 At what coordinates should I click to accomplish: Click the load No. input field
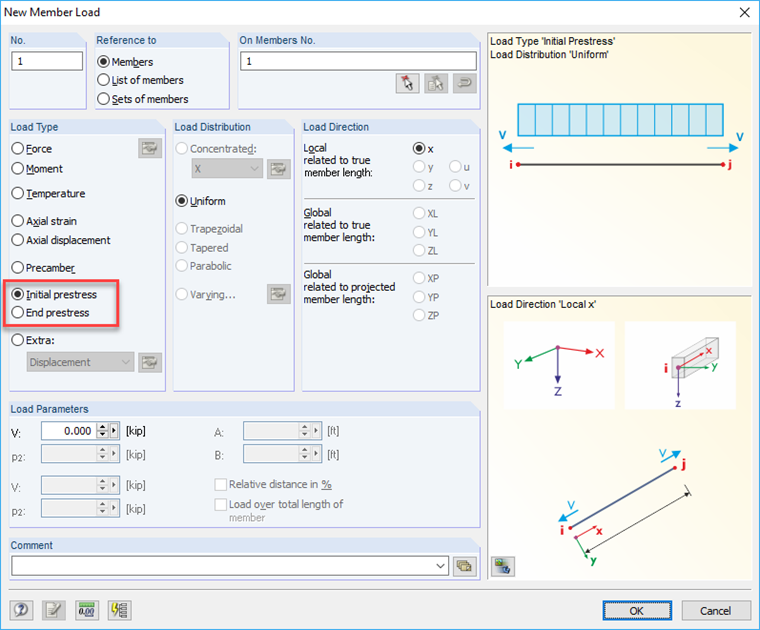click(x=47, y=62)
